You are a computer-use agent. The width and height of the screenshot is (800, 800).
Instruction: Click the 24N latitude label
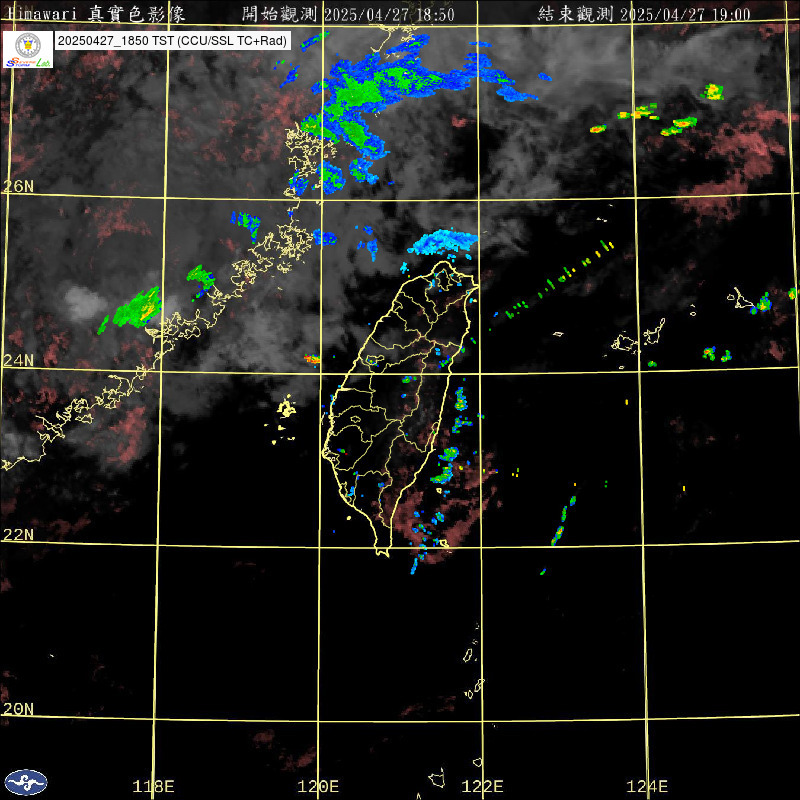pyautogui.click(x=18, y=361)
